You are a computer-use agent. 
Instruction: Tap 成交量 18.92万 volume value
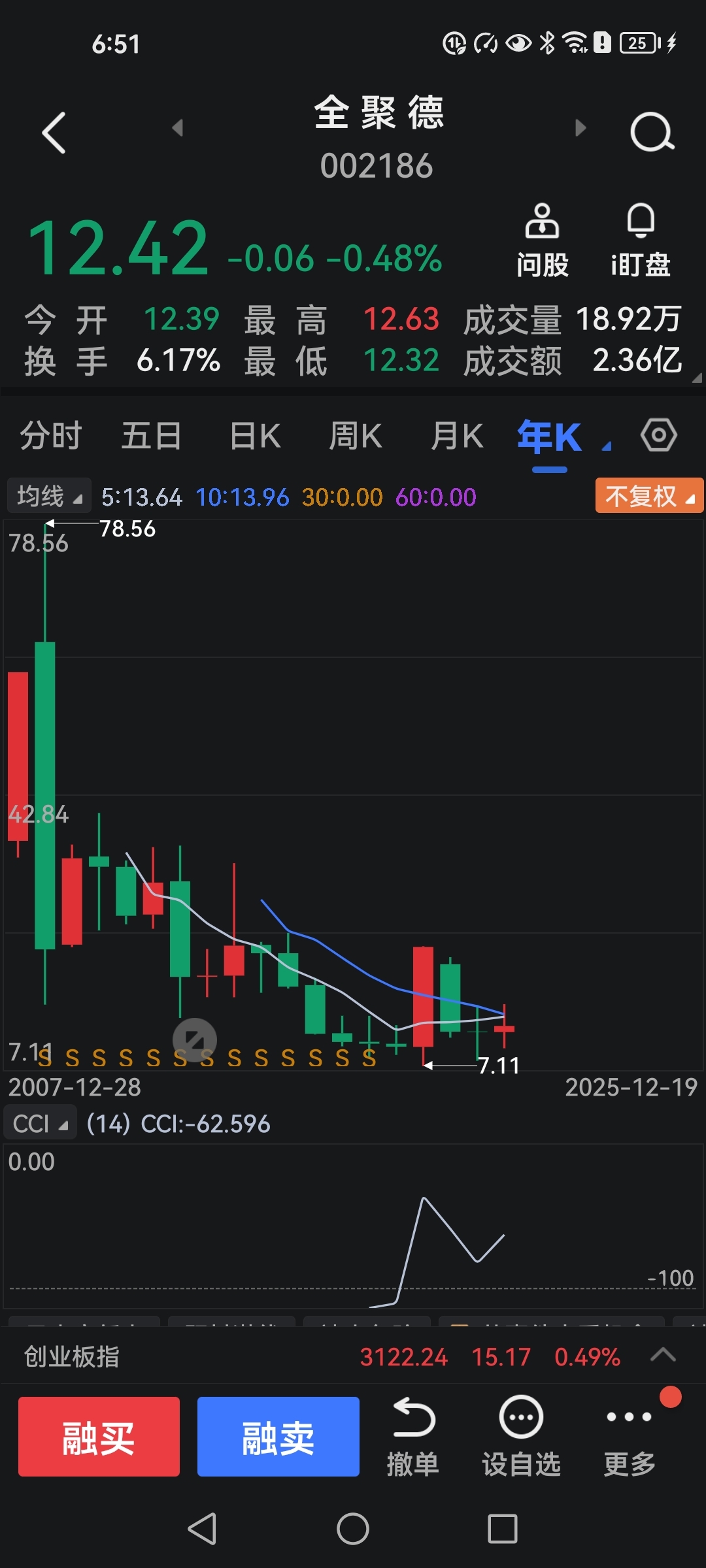629,319
